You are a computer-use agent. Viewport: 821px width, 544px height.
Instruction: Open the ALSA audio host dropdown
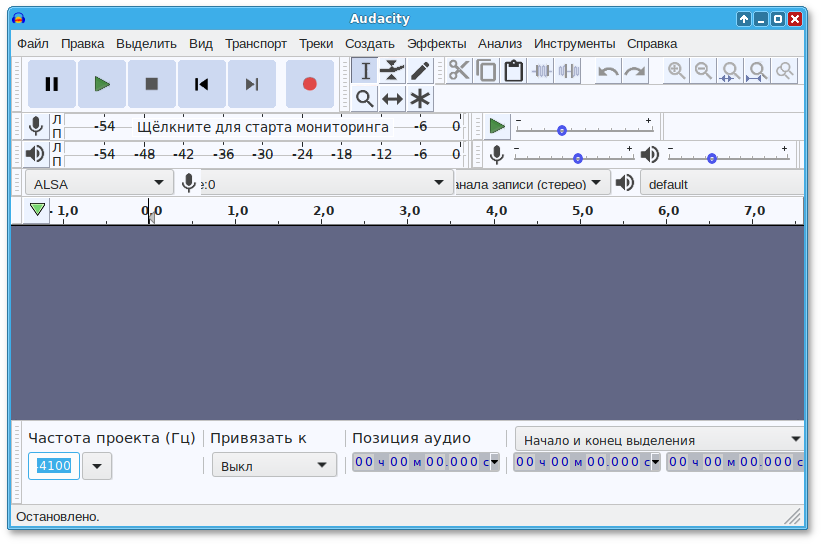99,183
